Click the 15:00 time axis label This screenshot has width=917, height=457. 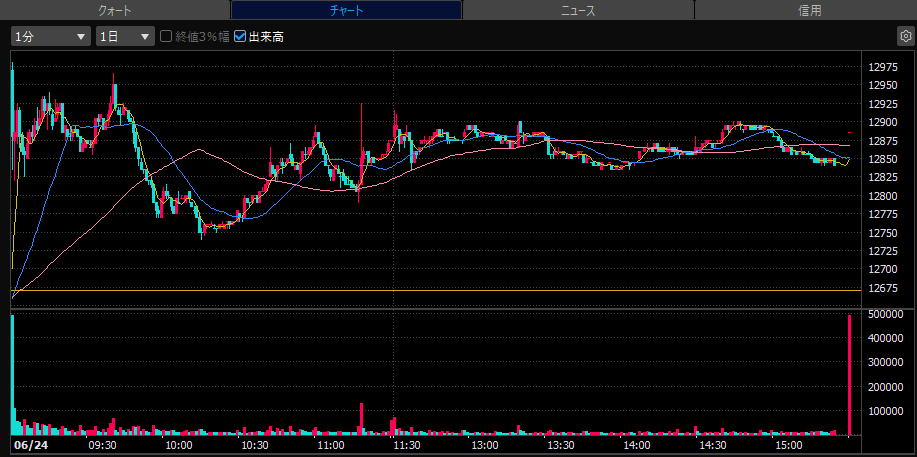click(x=787, y=445)
